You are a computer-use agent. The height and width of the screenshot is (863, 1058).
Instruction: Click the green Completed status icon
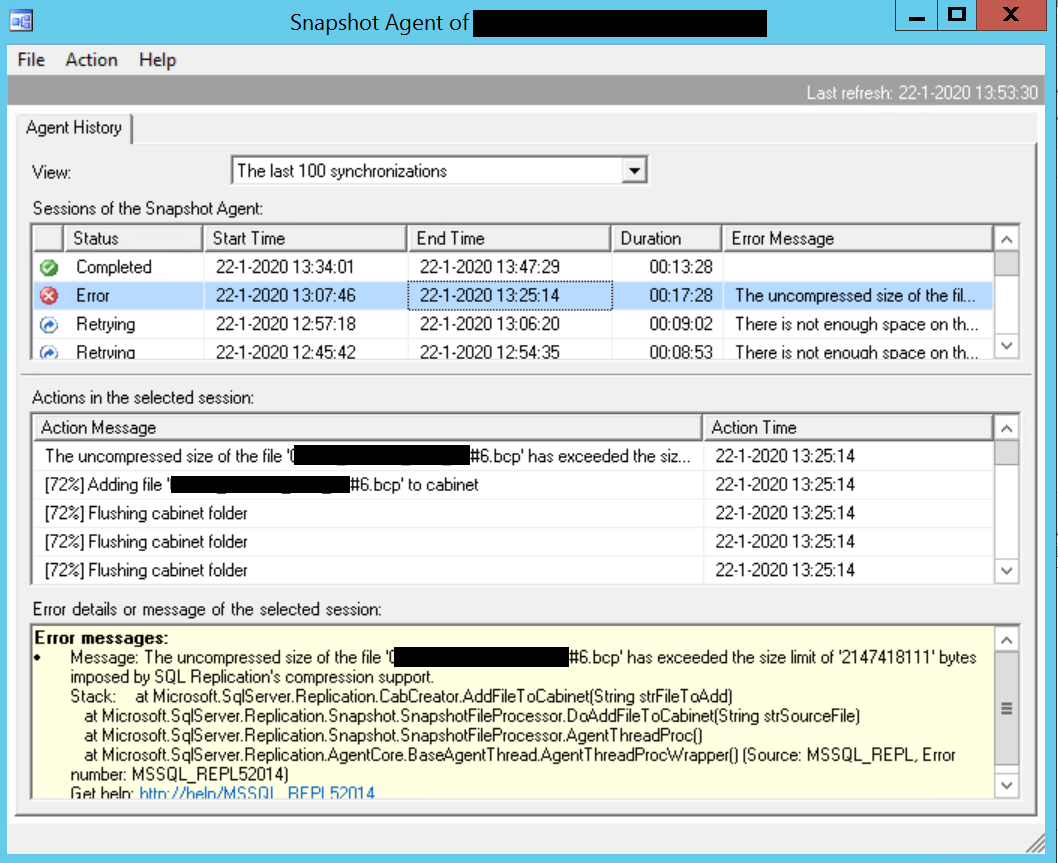pos(51,267)
